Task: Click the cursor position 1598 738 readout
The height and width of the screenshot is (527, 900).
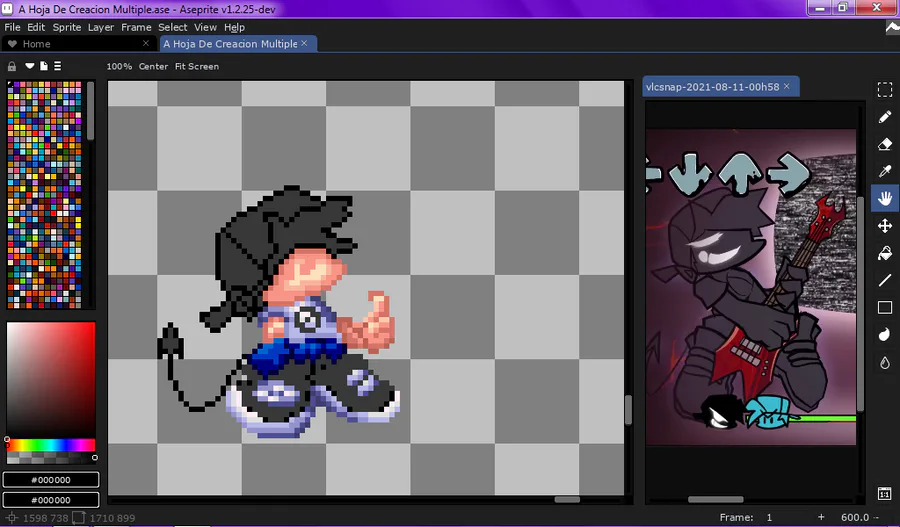Action: coord(38,518)
